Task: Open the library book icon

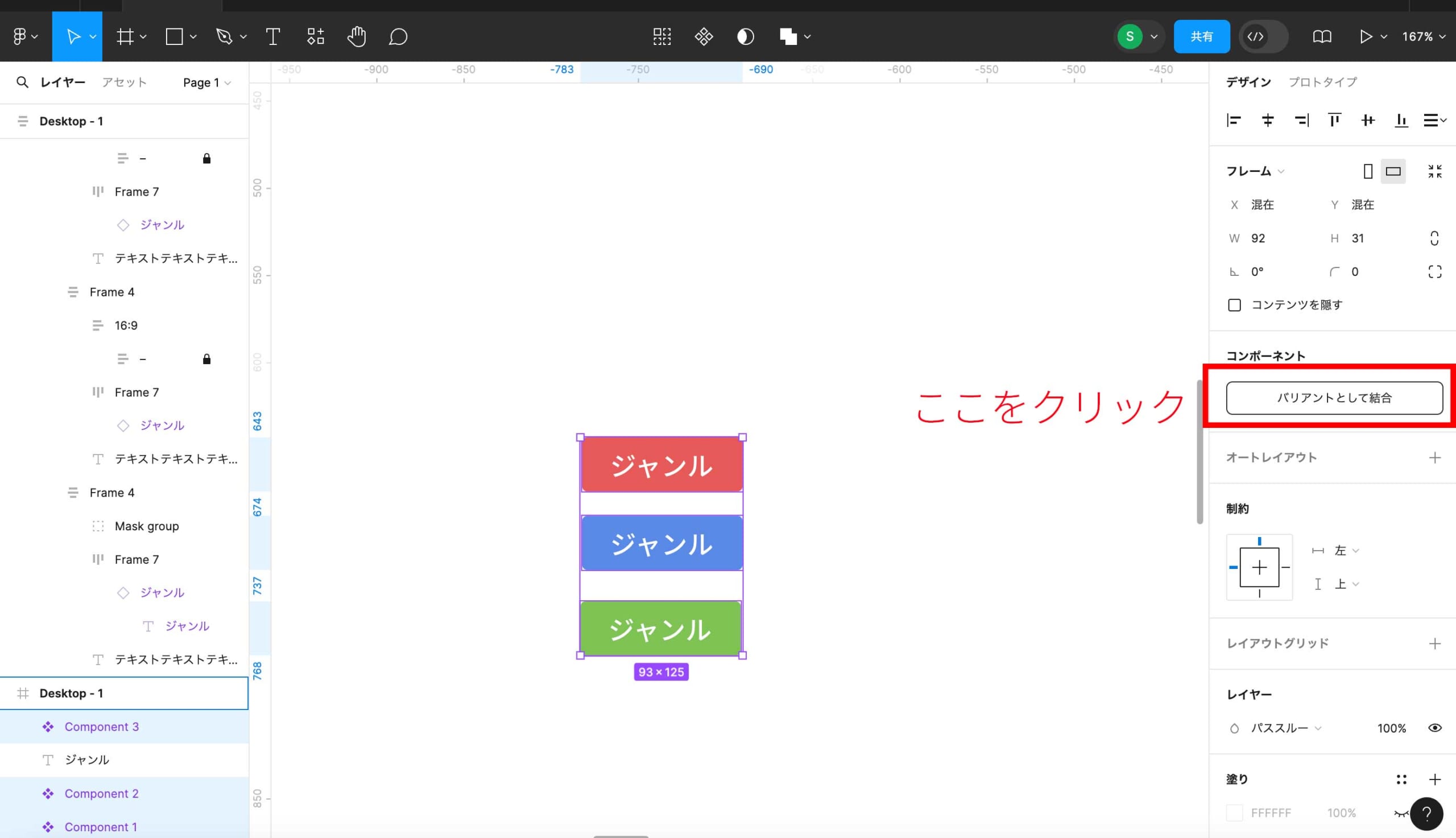Action: tap(1322, 37)
